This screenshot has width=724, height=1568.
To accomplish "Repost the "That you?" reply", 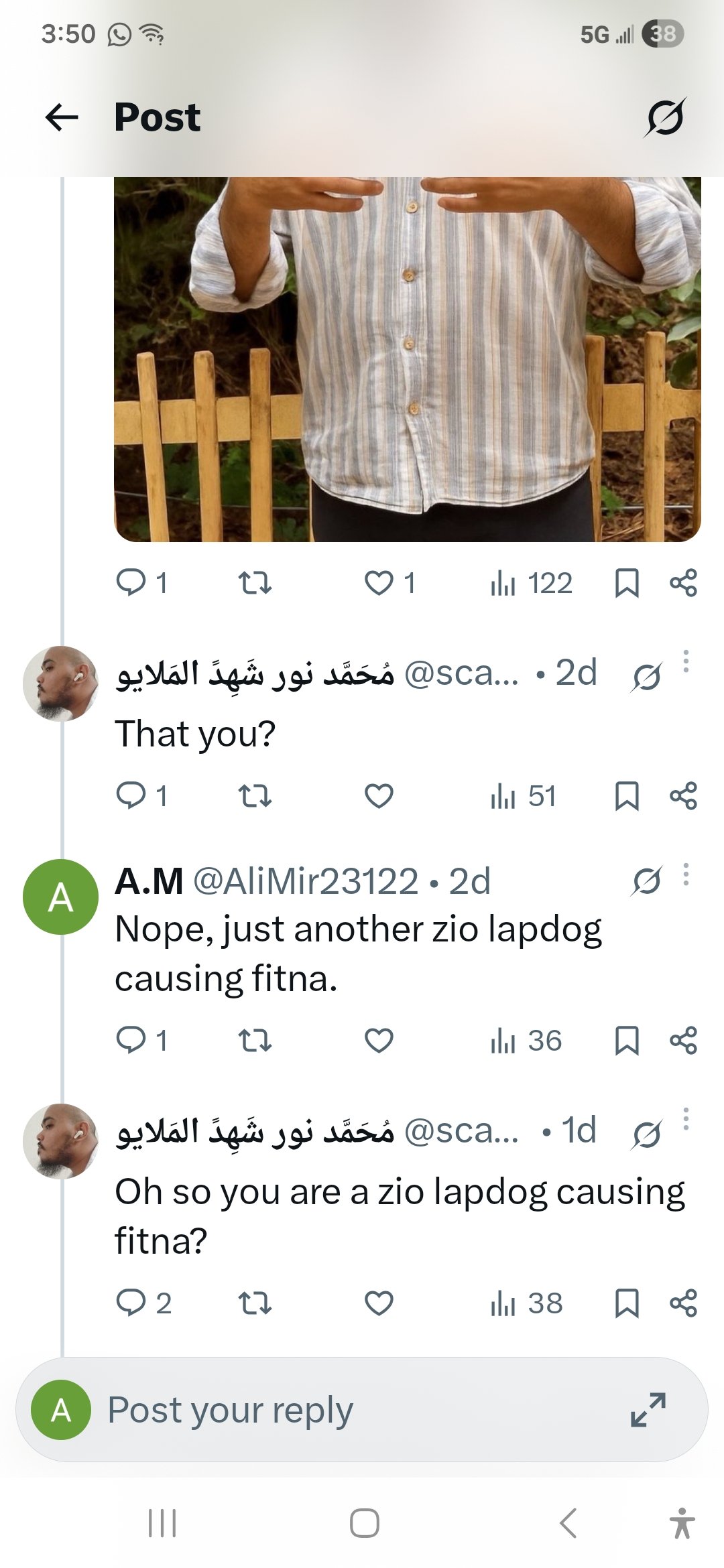I will 255,796.
